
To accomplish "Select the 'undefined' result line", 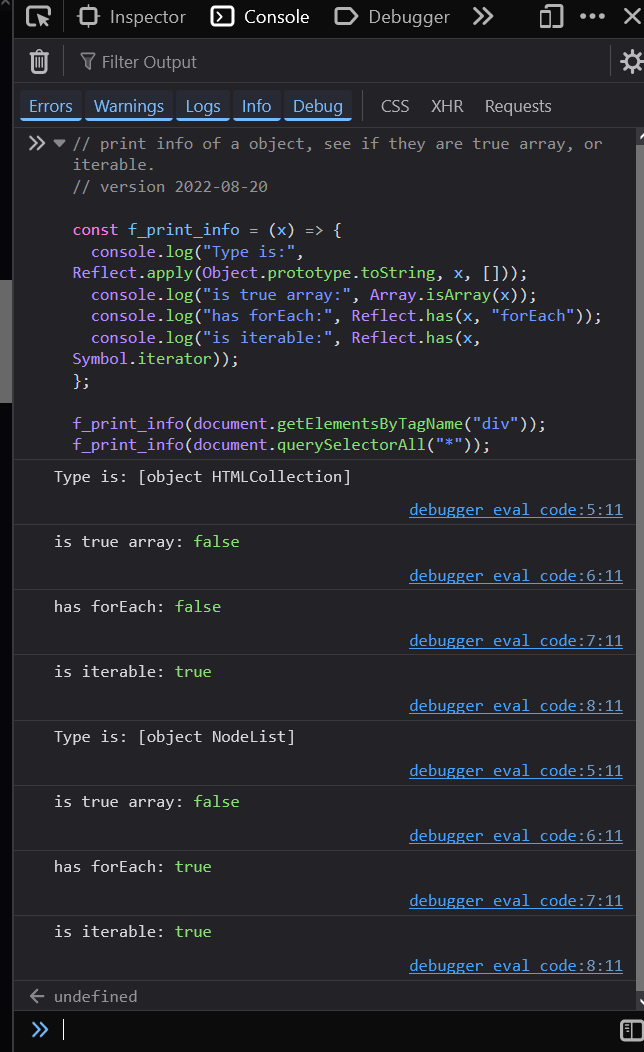I will tap(95, 996).
